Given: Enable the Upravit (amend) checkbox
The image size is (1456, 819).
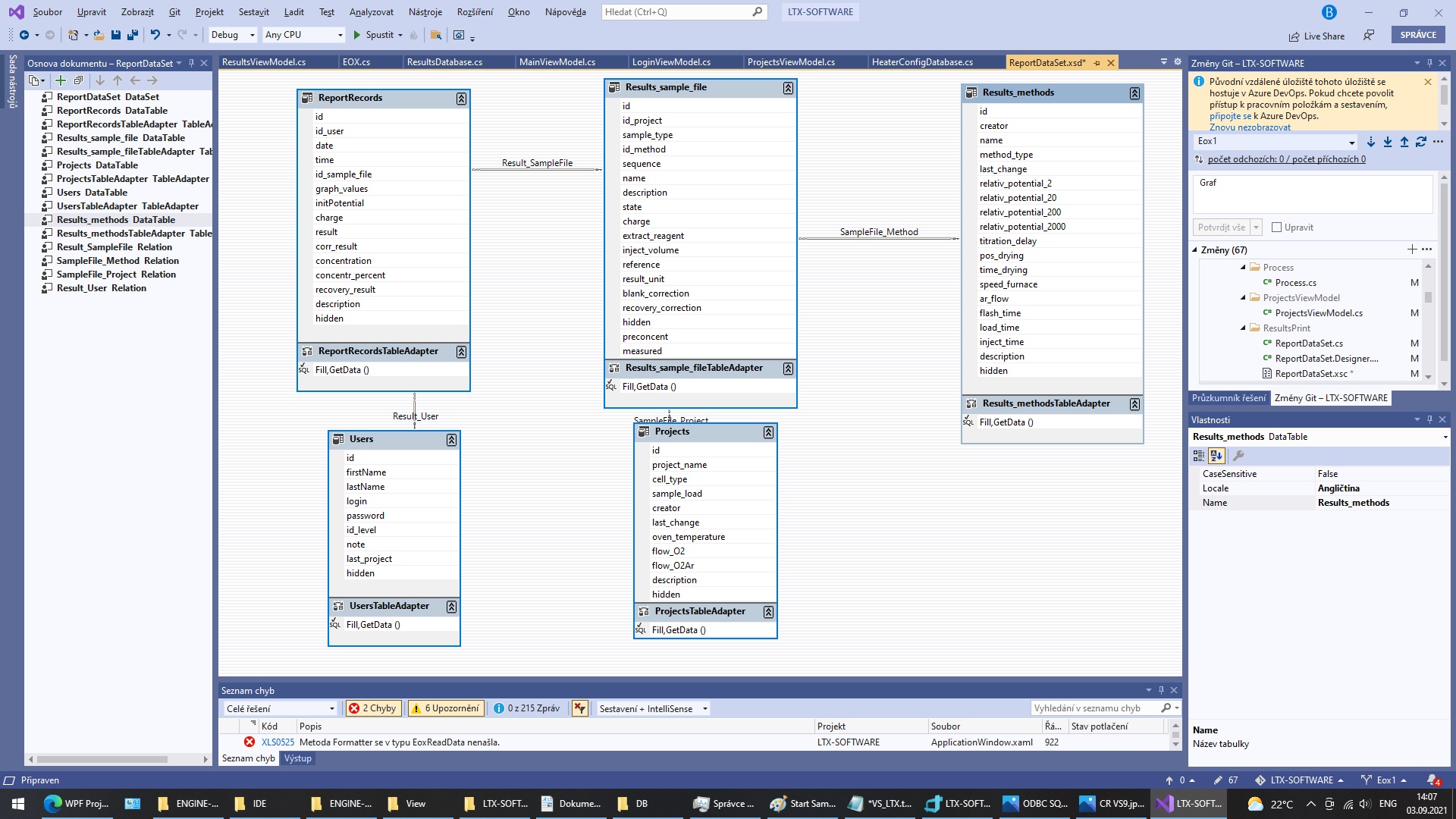Looking at the screenshot, I should [x=1276, y=227].
